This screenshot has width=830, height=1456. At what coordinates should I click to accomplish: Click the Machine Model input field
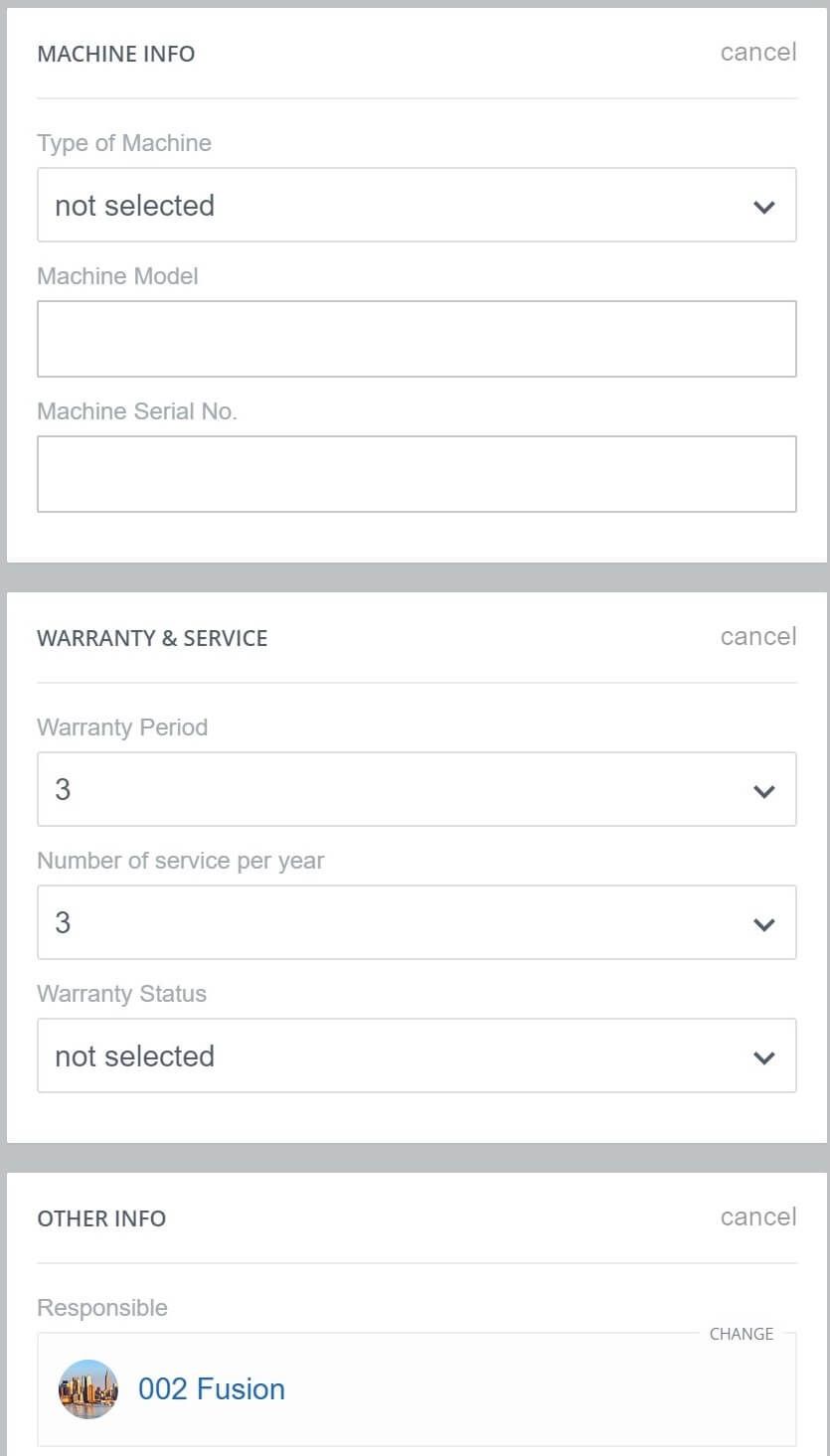[416, 338]
